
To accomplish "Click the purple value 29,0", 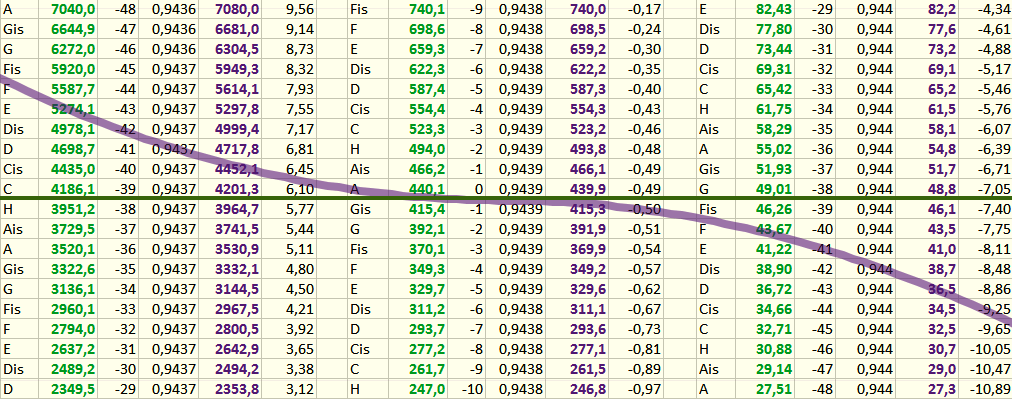I will [942, 370].
